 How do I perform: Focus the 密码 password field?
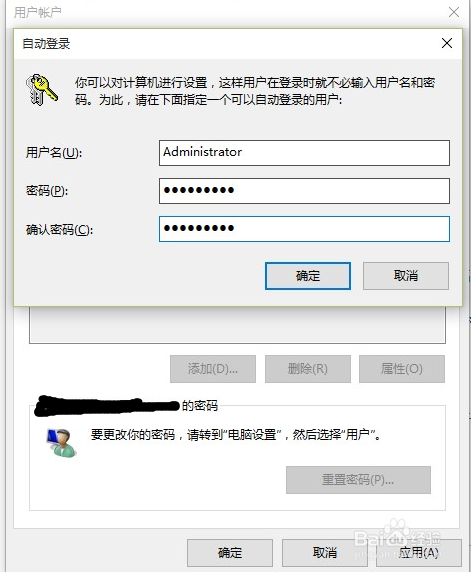[304, 191]
